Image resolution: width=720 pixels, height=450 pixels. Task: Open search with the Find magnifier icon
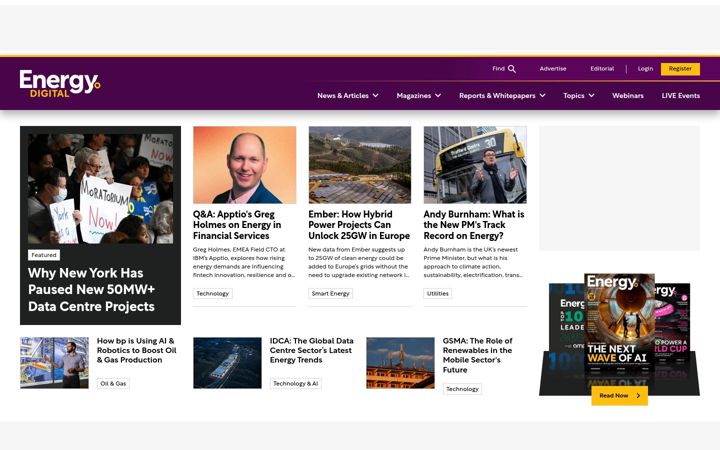512,69
